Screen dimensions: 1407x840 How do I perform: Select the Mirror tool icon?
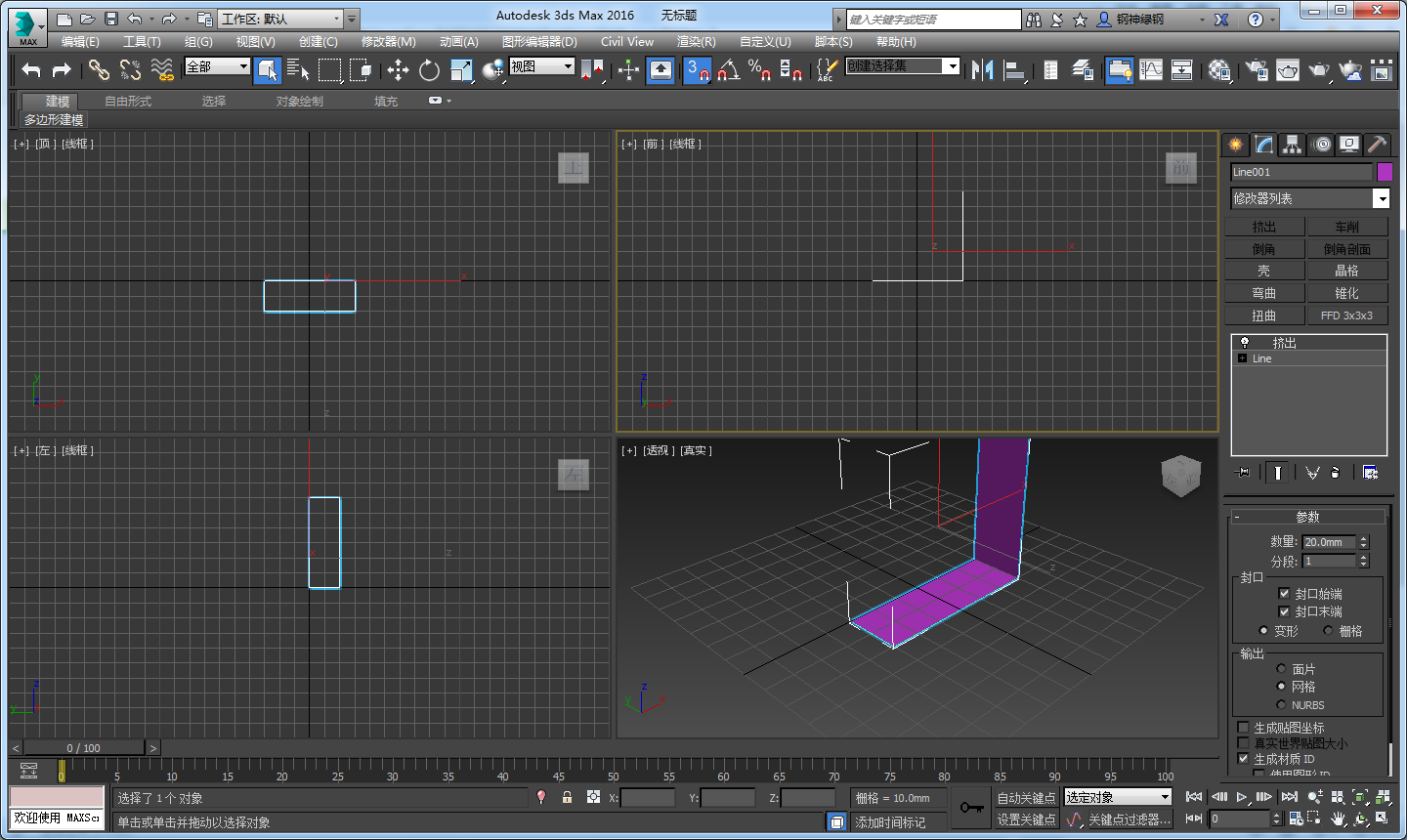[982, 69]
